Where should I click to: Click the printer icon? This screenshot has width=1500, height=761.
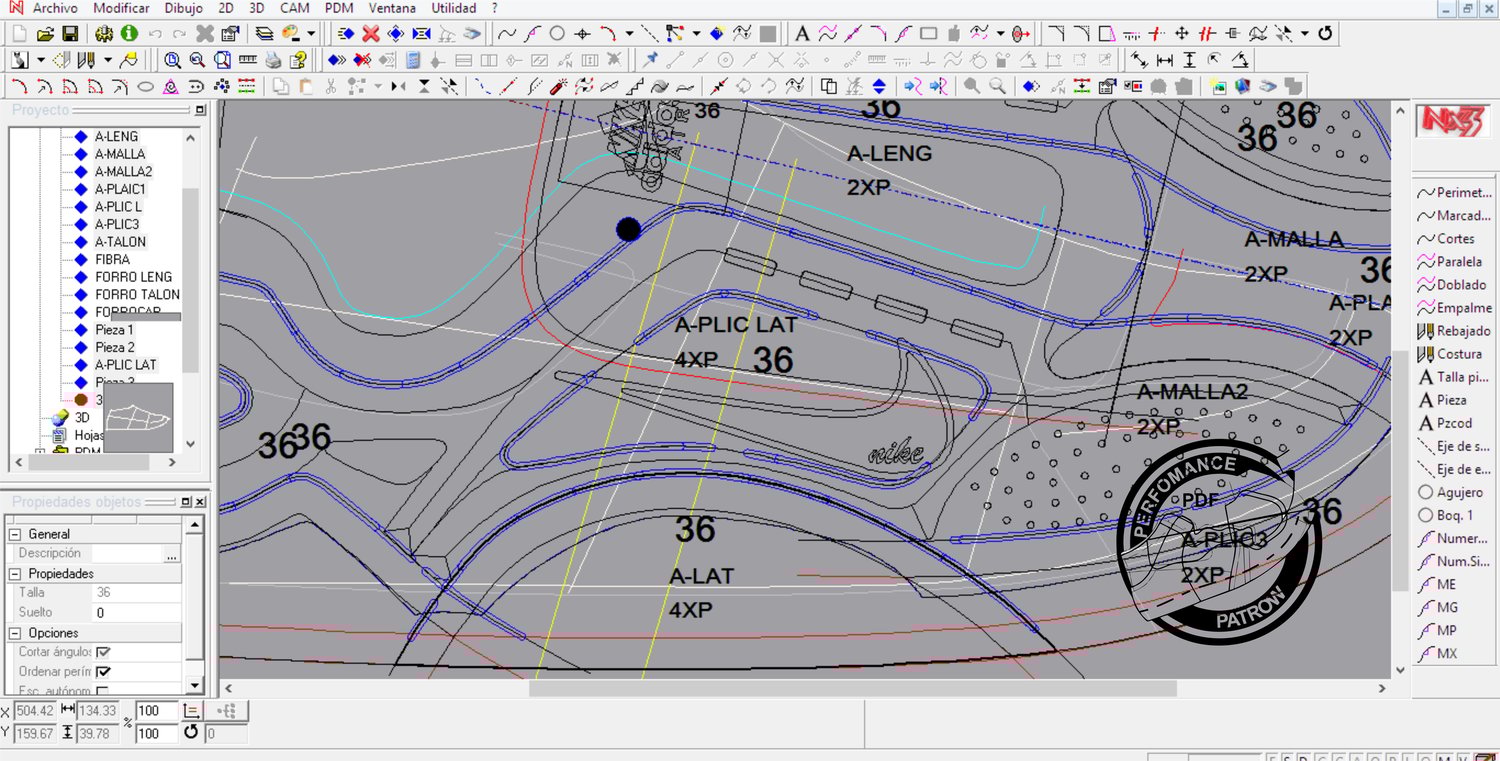273,60
